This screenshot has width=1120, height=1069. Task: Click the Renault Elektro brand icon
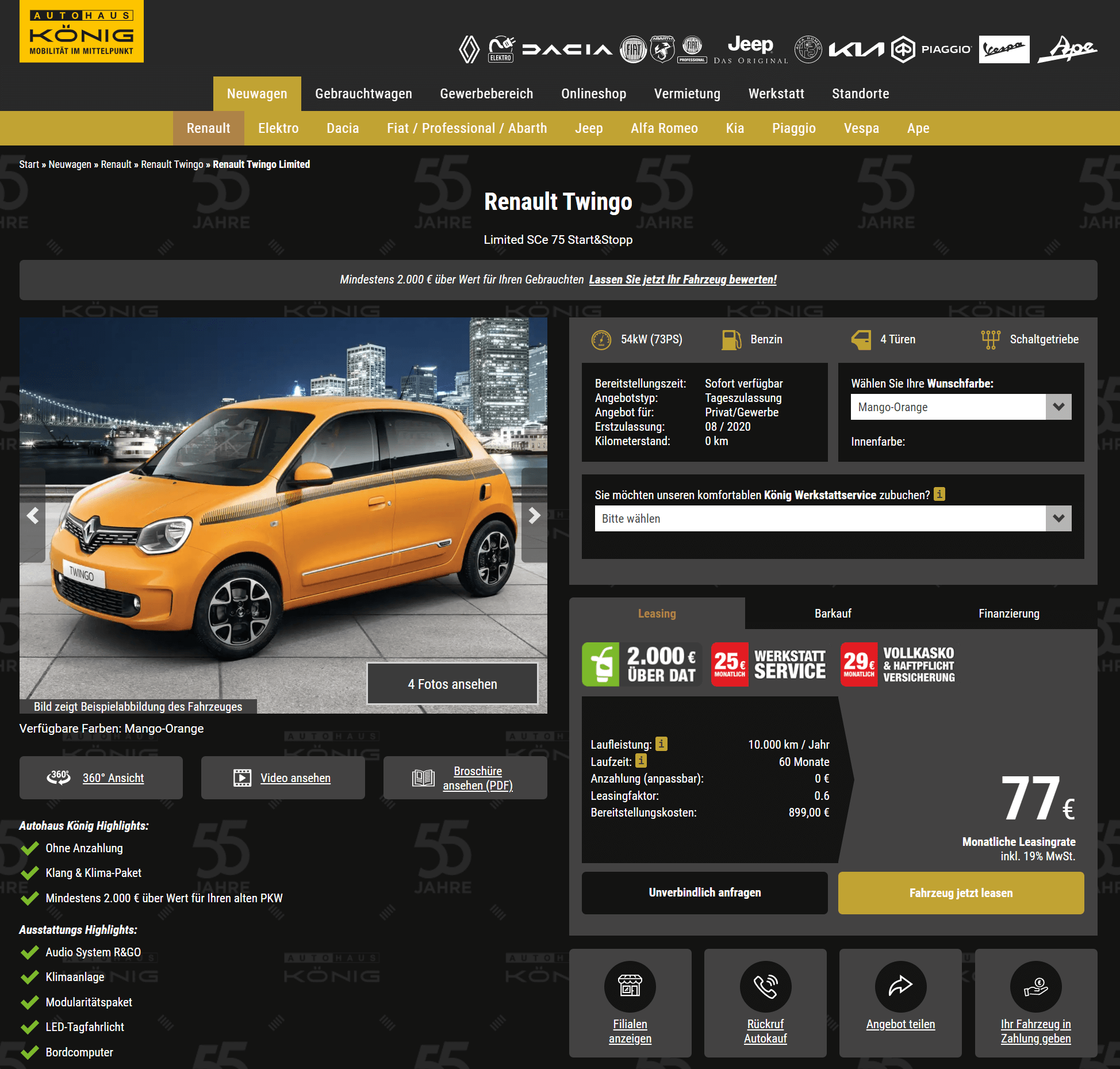tap(501, 49)
